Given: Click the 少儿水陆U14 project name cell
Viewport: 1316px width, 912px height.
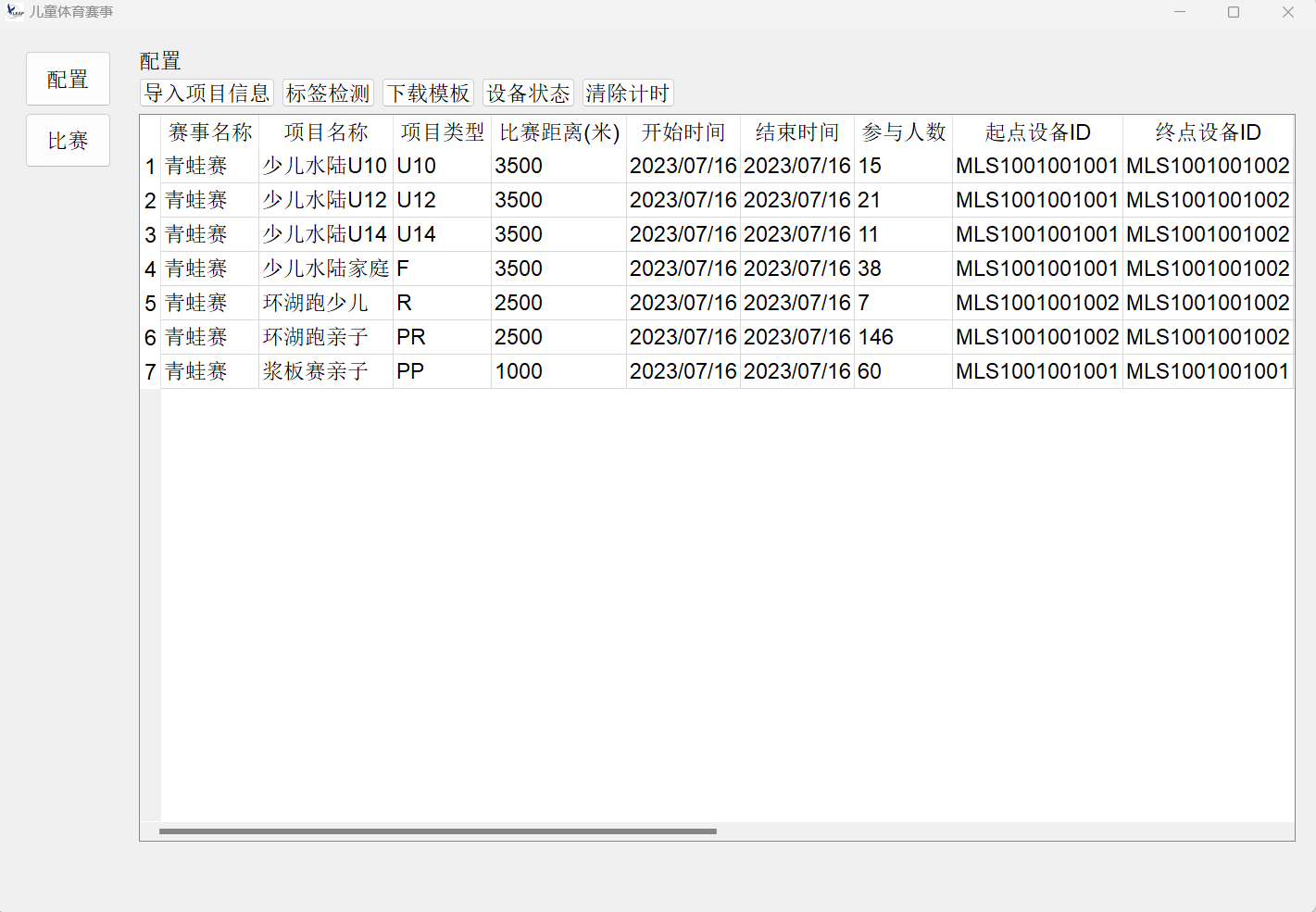Looking at the screenshot, I should tap(326, 234).
